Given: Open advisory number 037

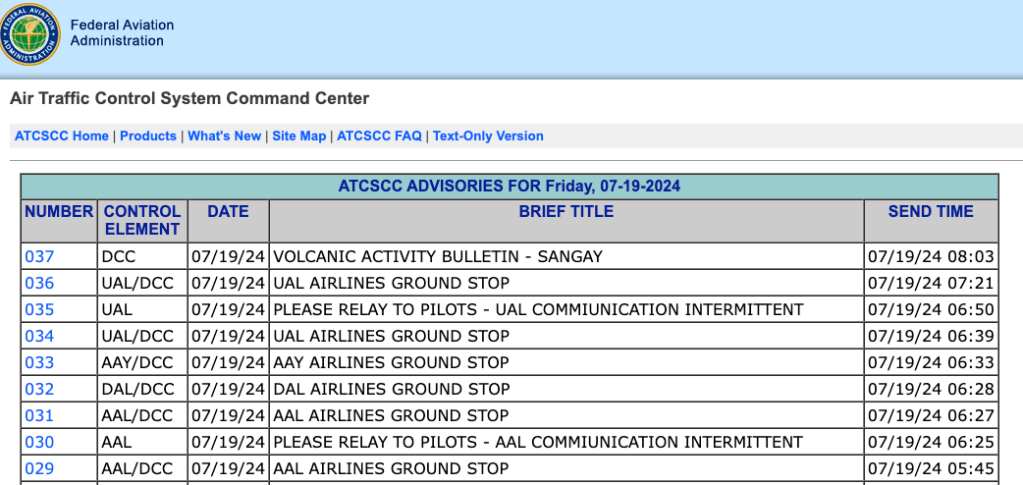Looking at the screenshot, I should (39, 257).
